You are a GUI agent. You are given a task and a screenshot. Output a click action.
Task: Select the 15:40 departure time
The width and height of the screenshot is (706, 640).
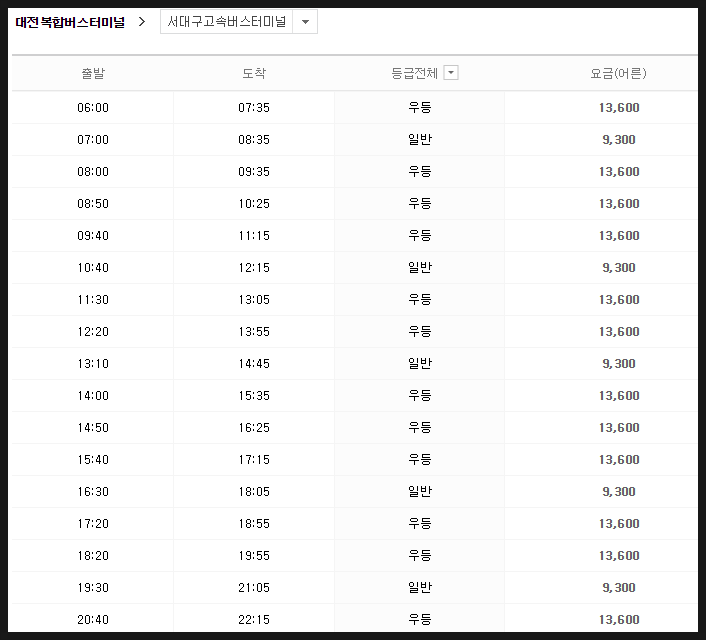click(x=93, y=459)
